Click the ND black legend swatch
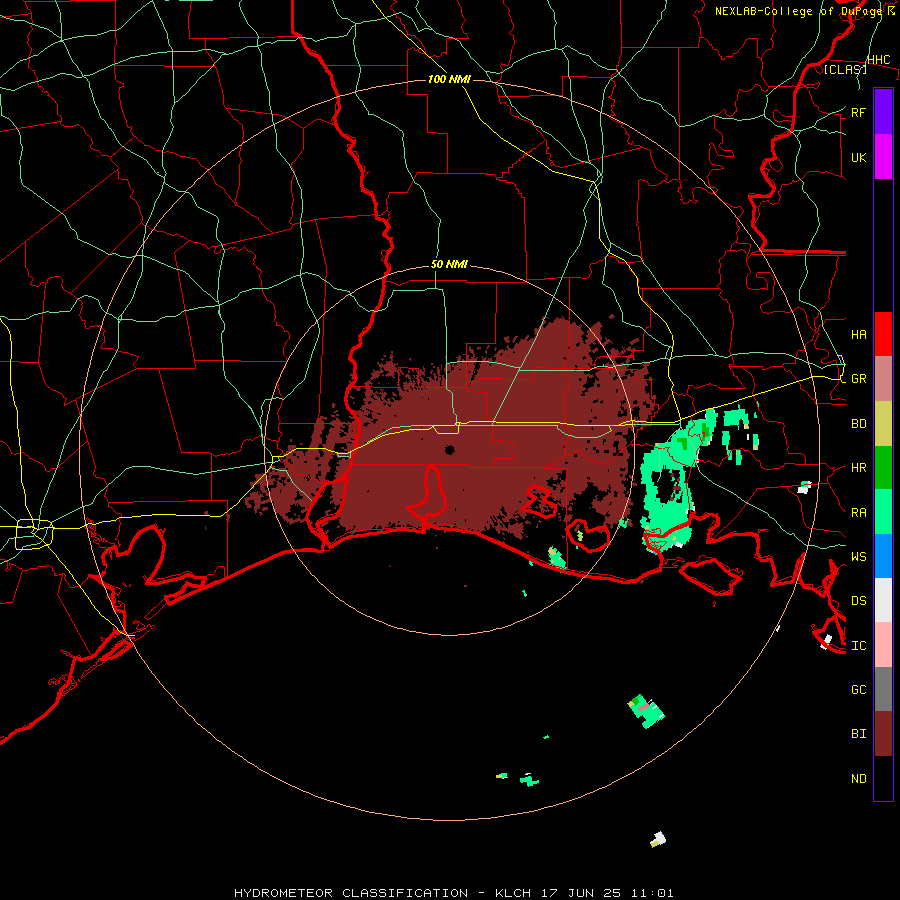This screenshot has height=900, width=900. tap(883, 778)
